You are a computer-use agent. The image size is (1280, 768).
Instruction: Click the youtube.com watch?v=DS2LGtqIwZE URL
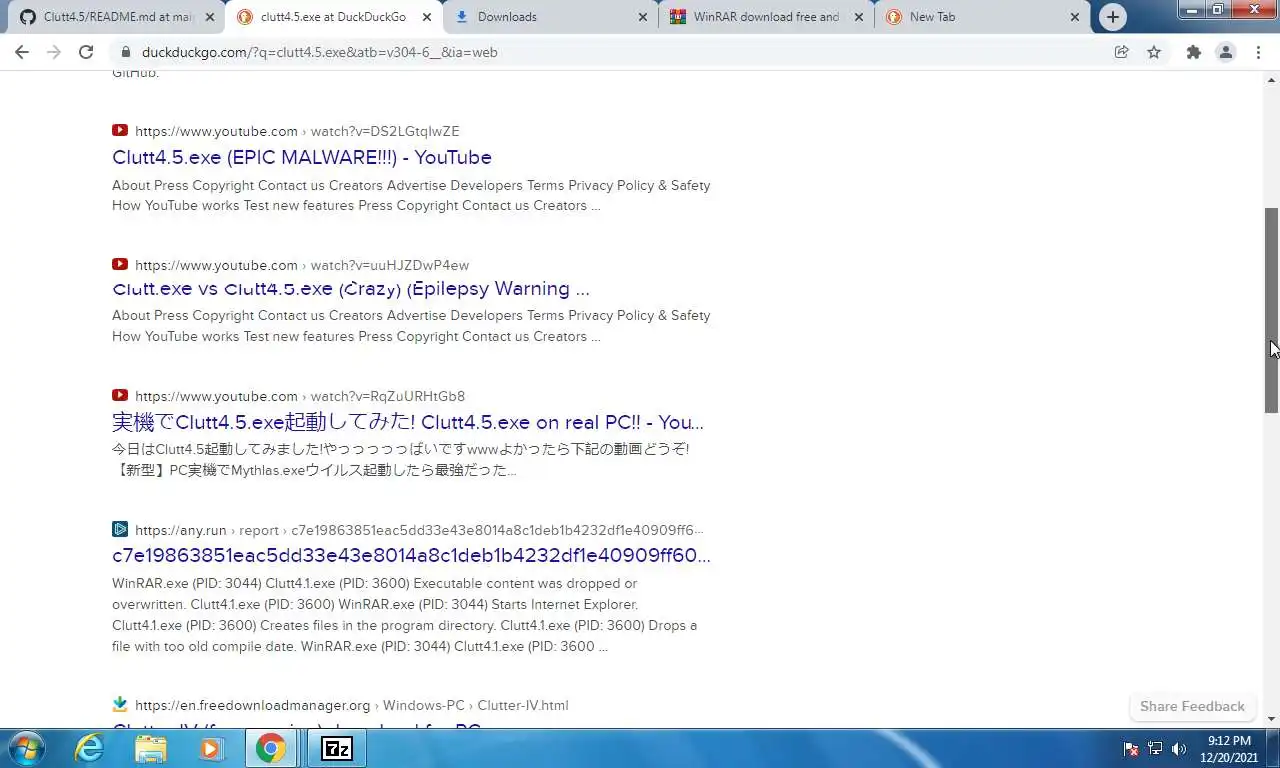297,131
